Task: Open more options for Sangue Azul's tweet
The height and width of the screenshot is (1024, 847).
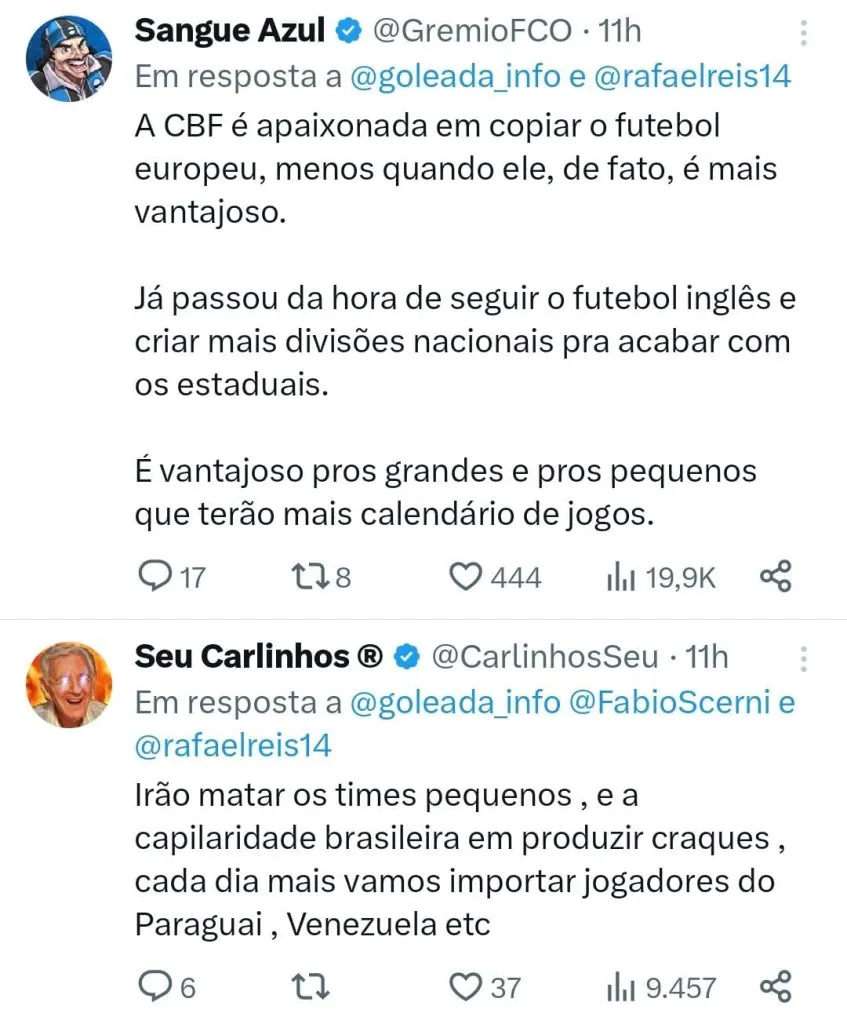Action: [x=804, y=36]
